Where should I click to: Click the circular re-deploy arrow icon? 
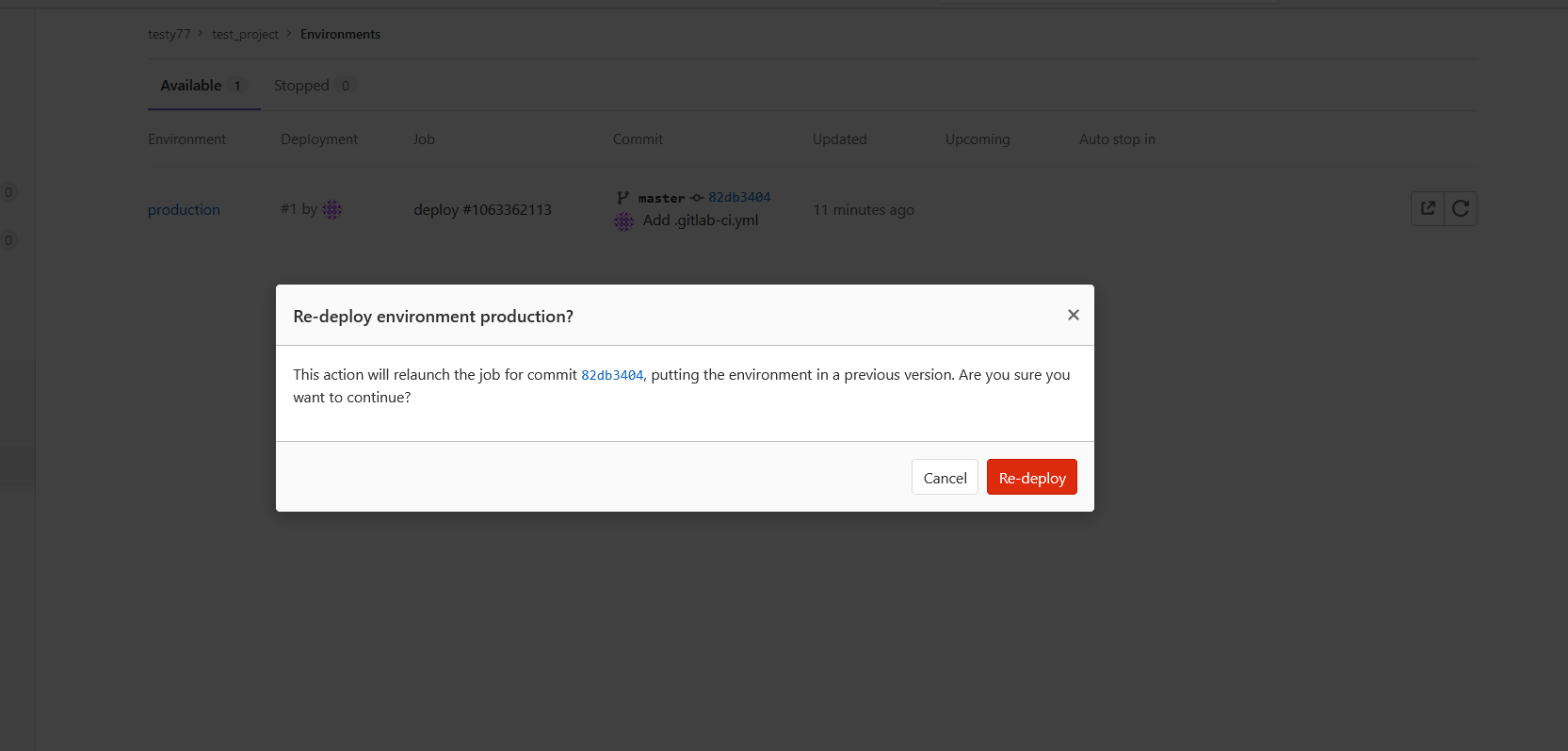click(x=1461, y=208)
